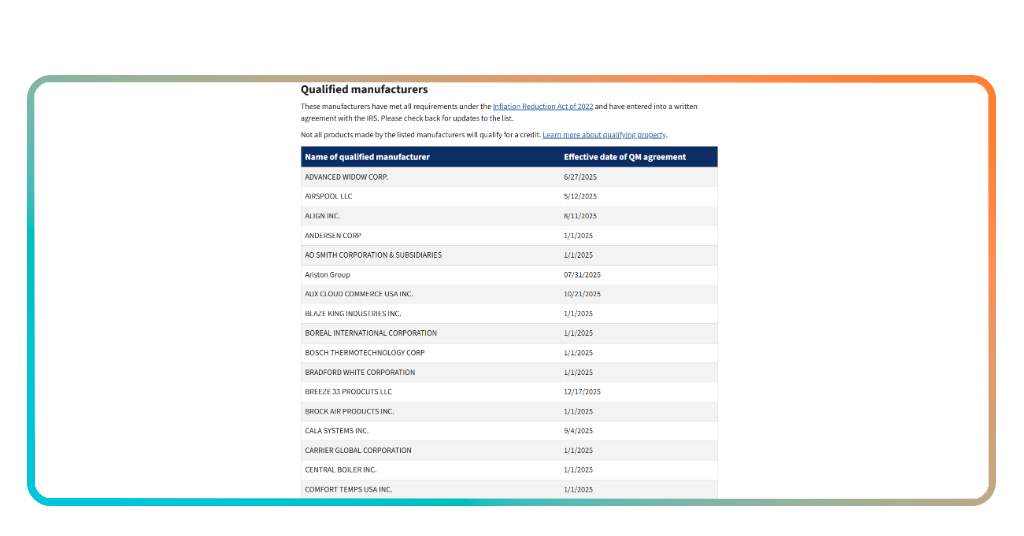
Task: Click the date in the CENTRAL BOILER row
Action: 578,470
